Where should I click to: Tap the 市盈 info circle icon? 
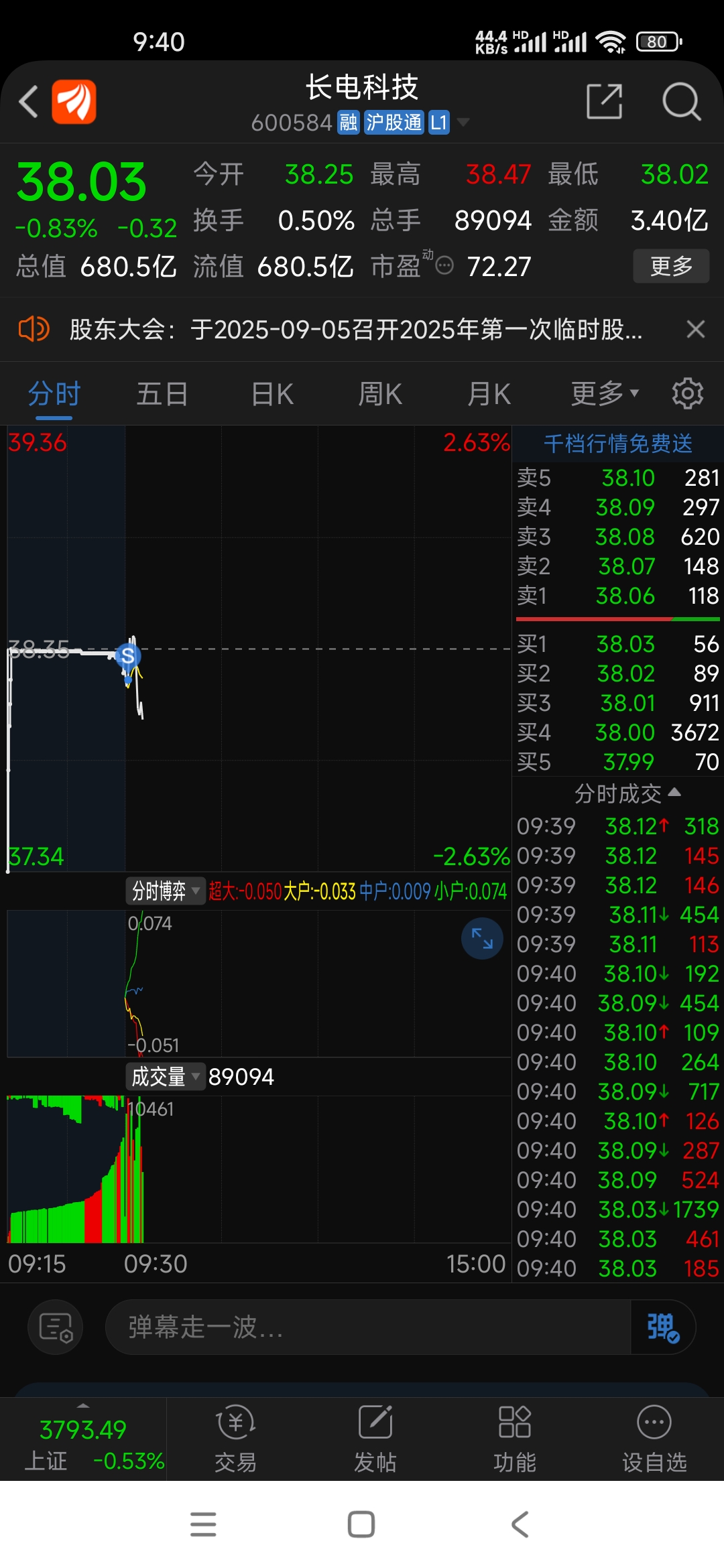click(x=444, y=266)
